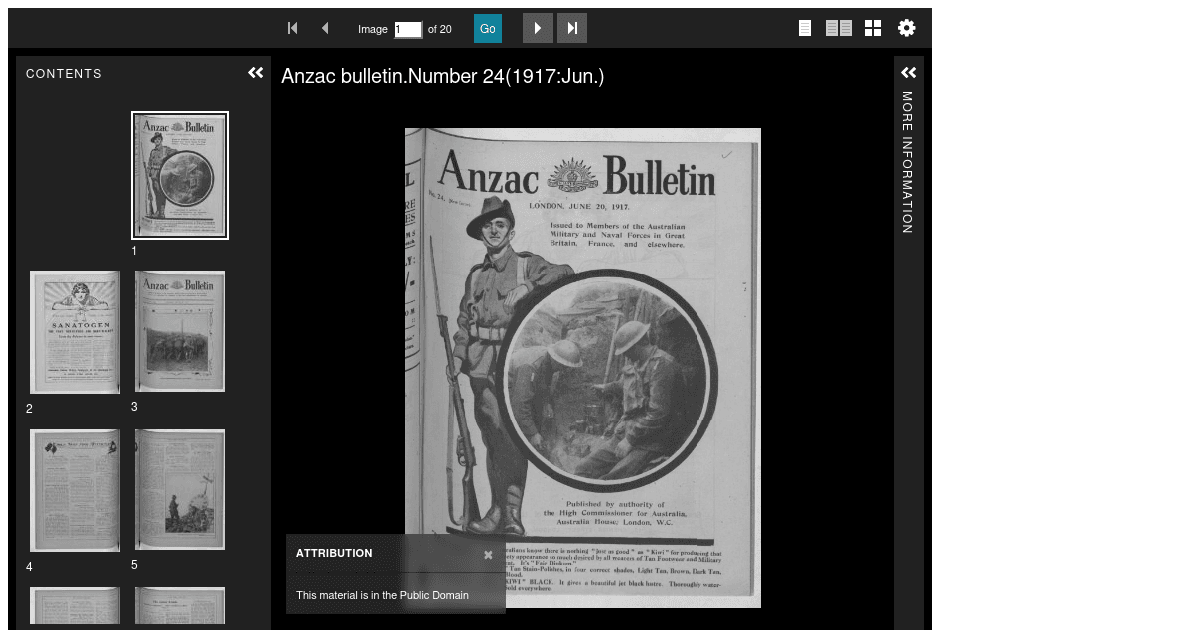
Task: Advance to the next image
Action: 538,28
